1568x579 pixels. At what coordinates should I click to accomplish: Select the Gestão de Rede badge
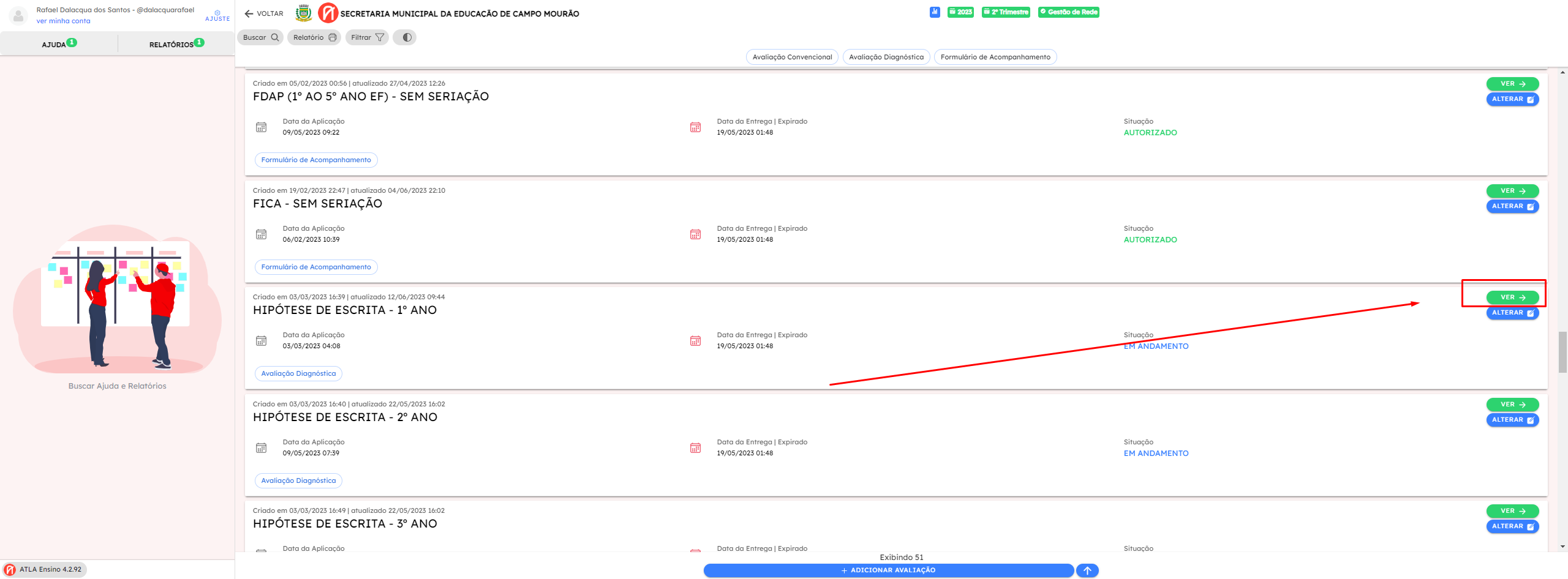click(1069, 12)
